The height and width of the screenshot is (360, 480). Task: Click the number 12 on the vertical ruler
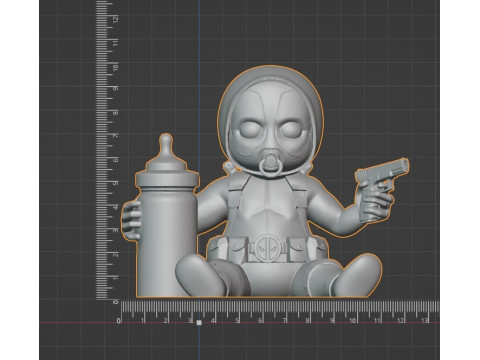[115, 19]
